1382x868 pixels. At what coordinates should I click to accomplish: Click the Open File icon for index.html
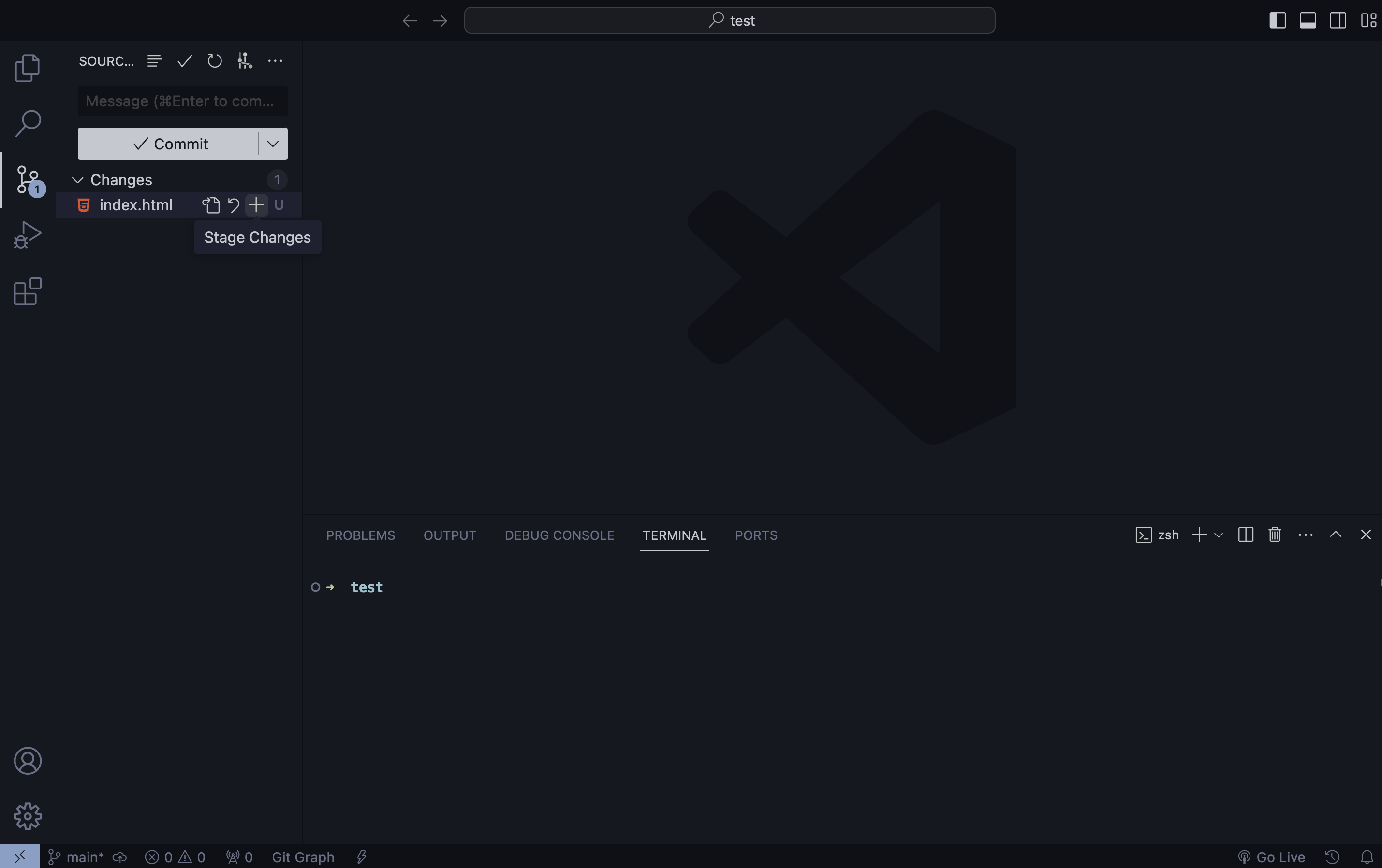[211, 205]
